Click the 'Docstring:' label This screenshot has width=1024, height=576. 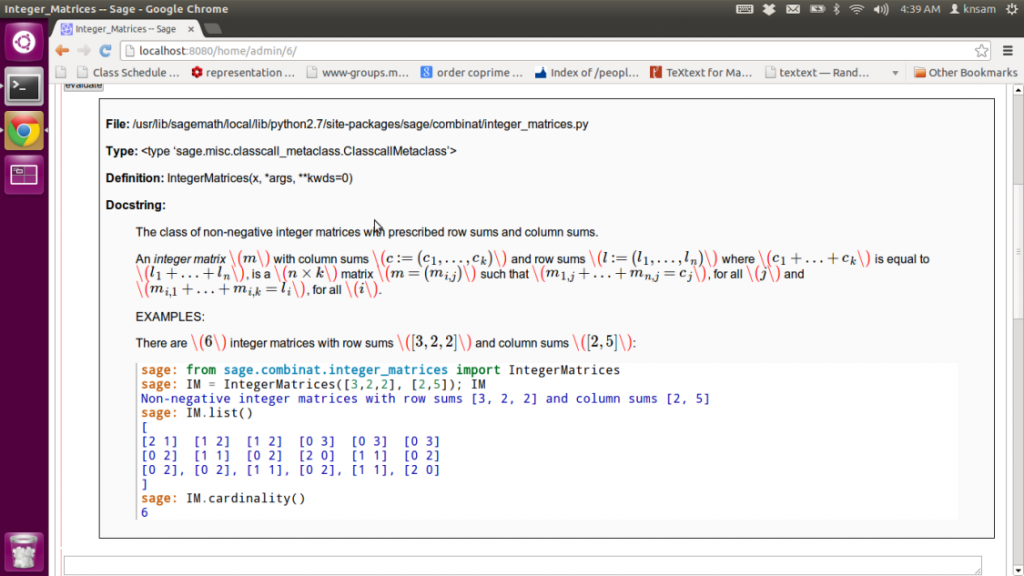135,205
